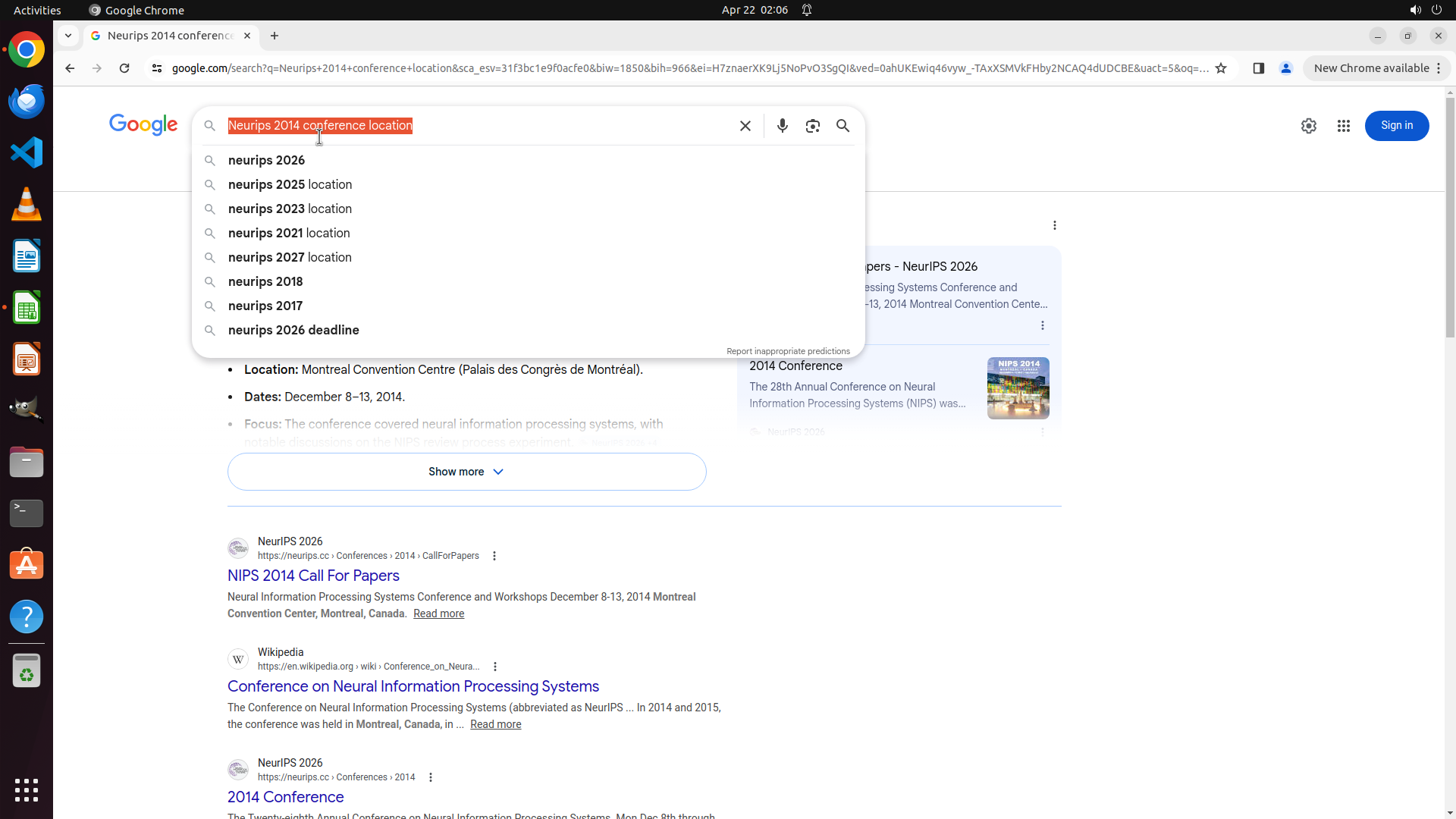
Task: Click the voice search microphone icon
Action: tap(782, 126)
